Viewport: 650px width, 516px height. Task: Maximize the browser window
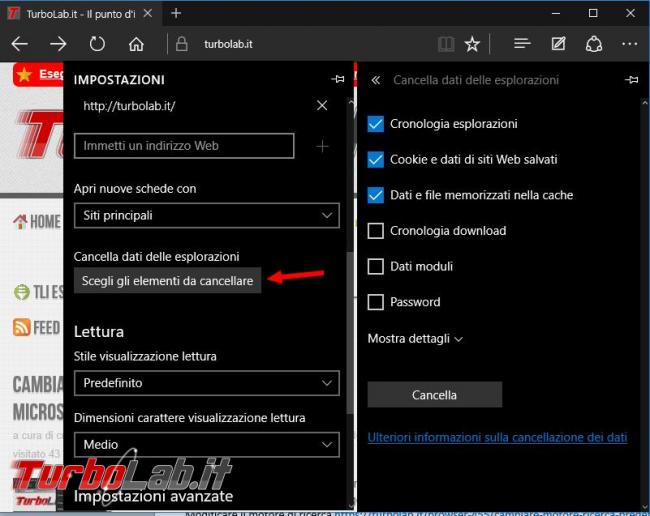click(x=593, y=13)
